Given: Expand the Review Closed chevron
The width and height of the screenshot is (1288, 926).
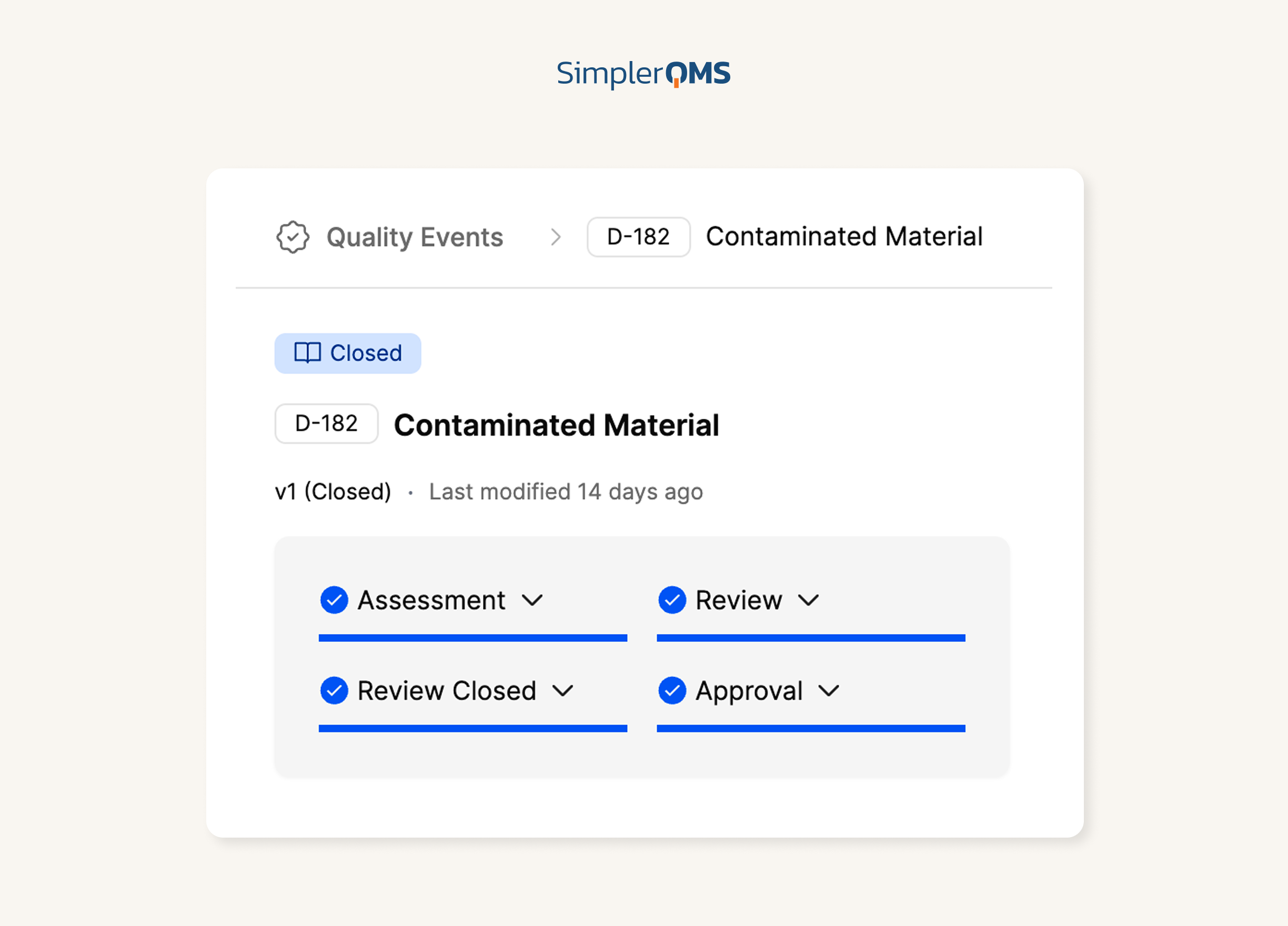Looking at the screenshot, I should 563,690.
